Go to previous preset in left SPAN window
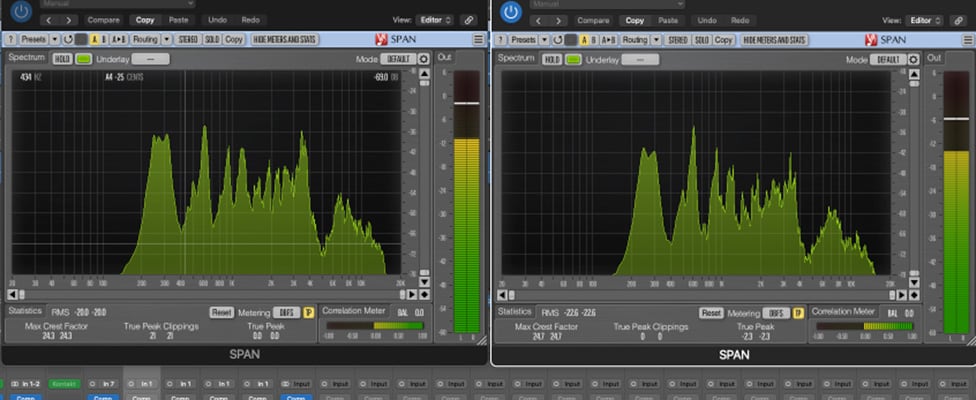Screen dimensions: 976x400 pos(51,20)
